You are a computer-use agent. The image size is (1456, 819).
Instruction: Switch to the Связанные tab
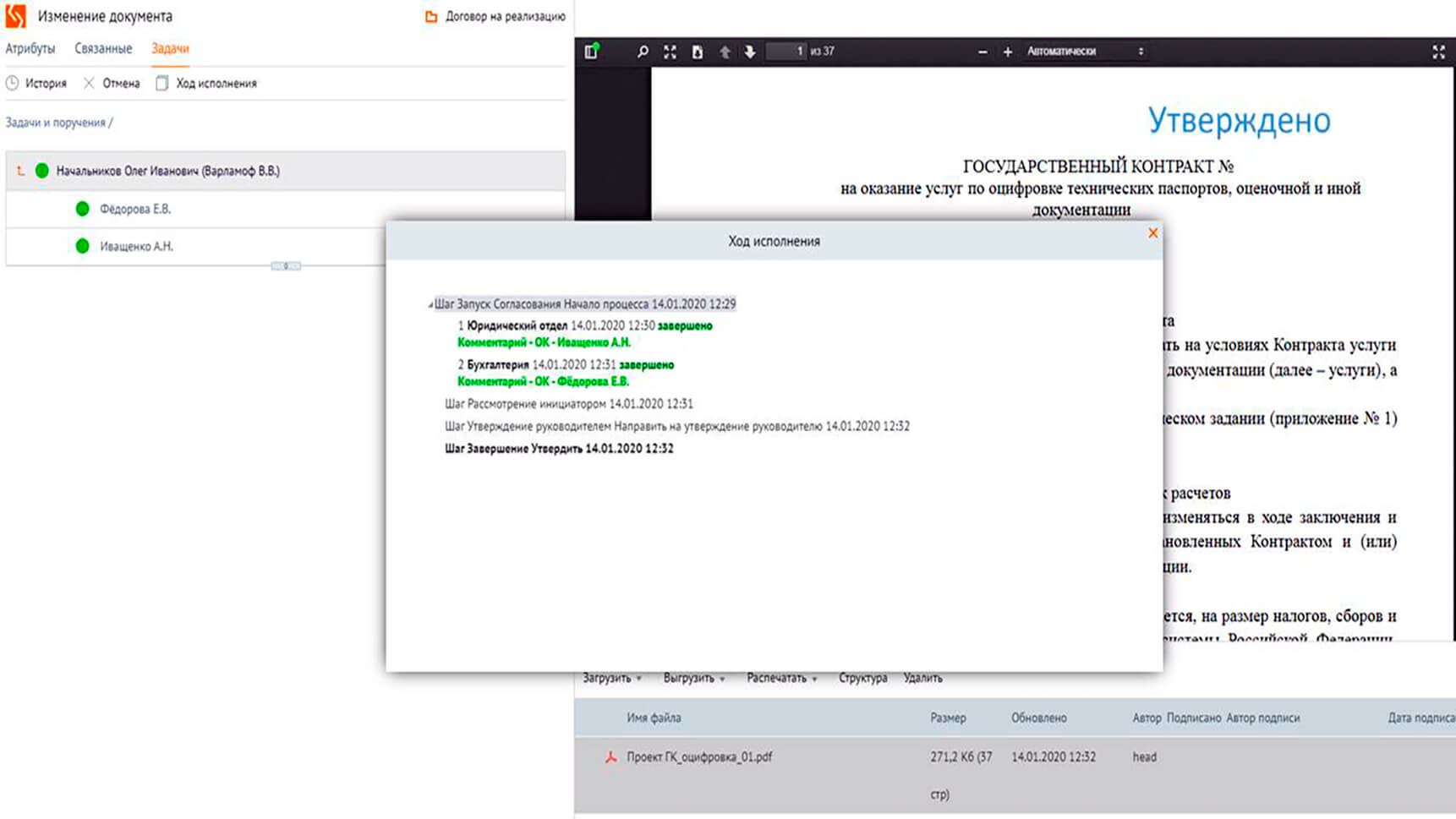103,48
